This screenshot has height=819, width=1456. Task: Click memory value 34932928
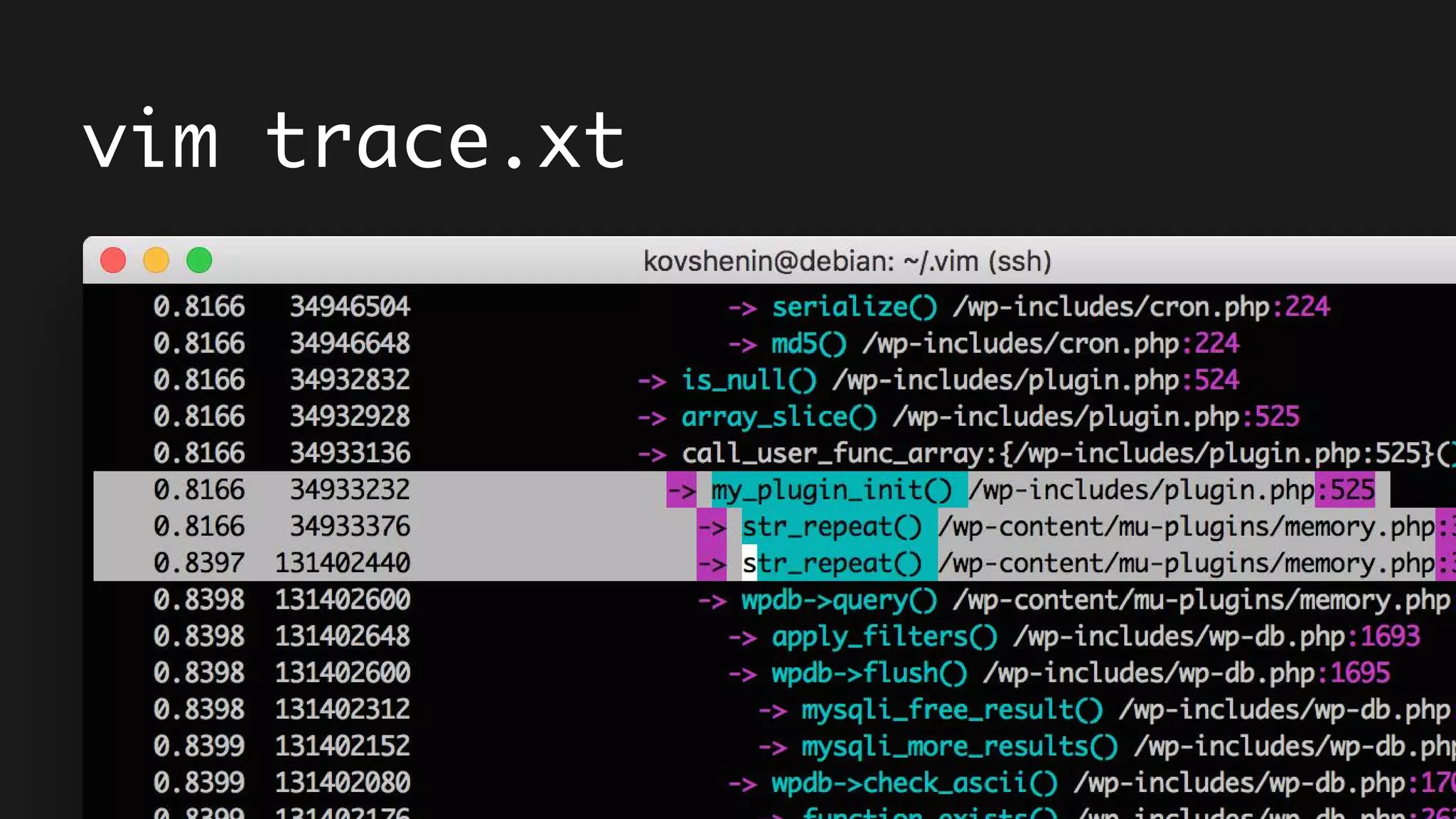coord(350,417)
